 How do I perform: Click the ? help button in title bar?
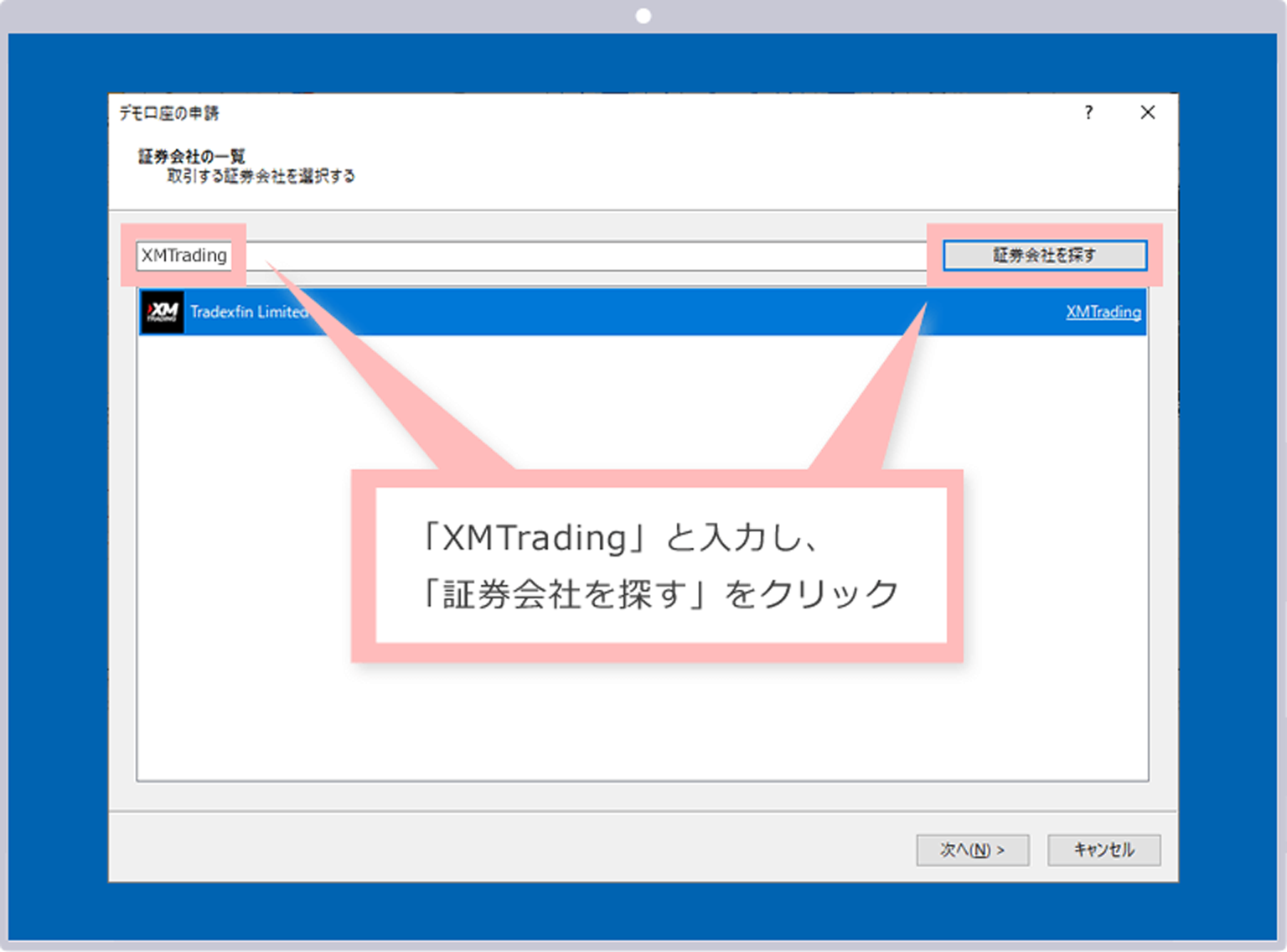coord(1088,112)
